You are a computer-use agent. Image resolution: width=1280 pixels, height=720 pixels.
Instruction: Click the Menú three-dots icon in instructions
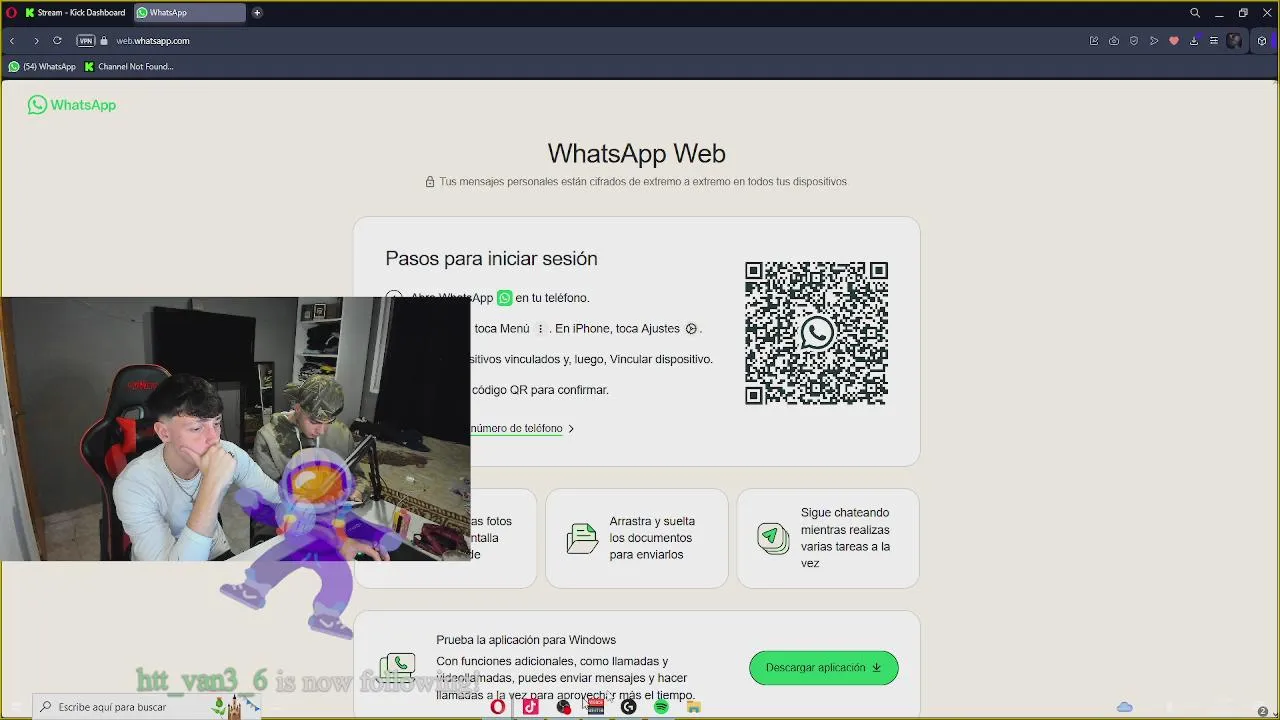coord(540,329)
